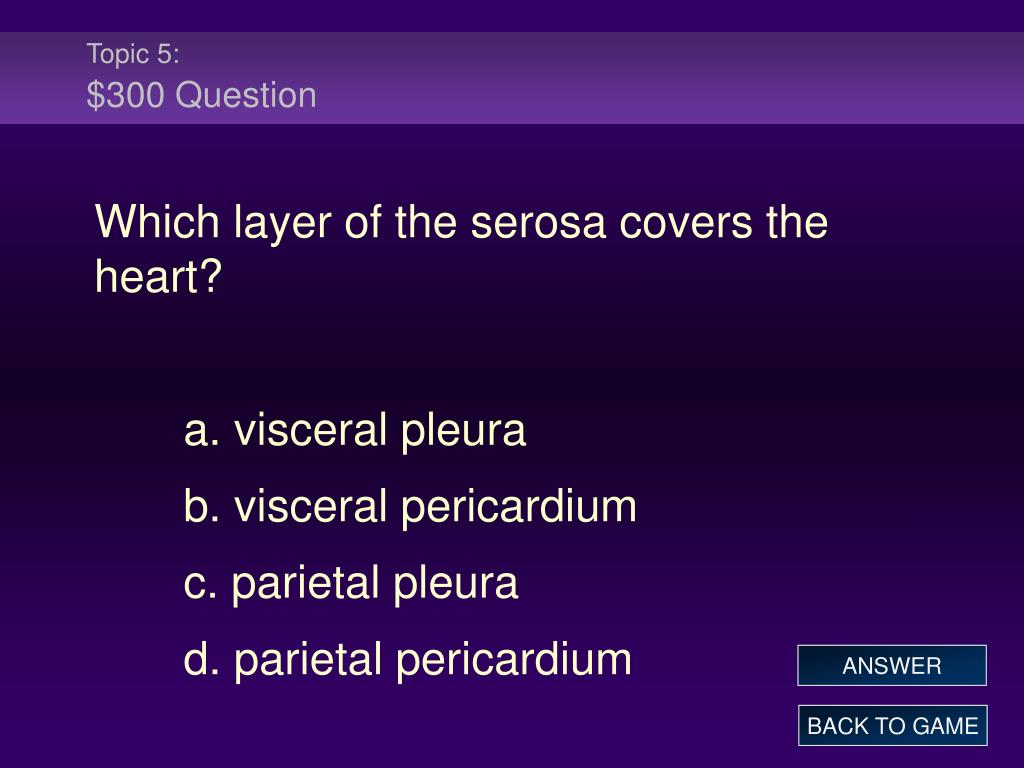Pick answer c. parietal pleura

pyautogui.click(x=351, y=584)
